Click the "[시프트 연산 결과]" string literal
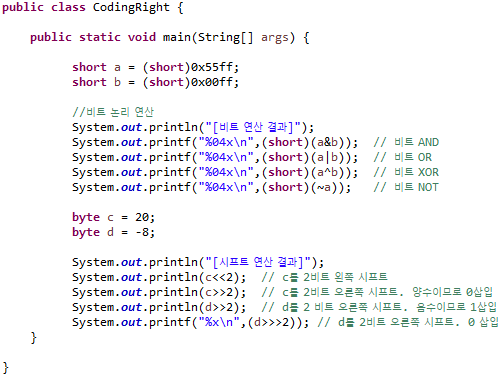Viewport: 504px width, 378px height. pos(258,262)
